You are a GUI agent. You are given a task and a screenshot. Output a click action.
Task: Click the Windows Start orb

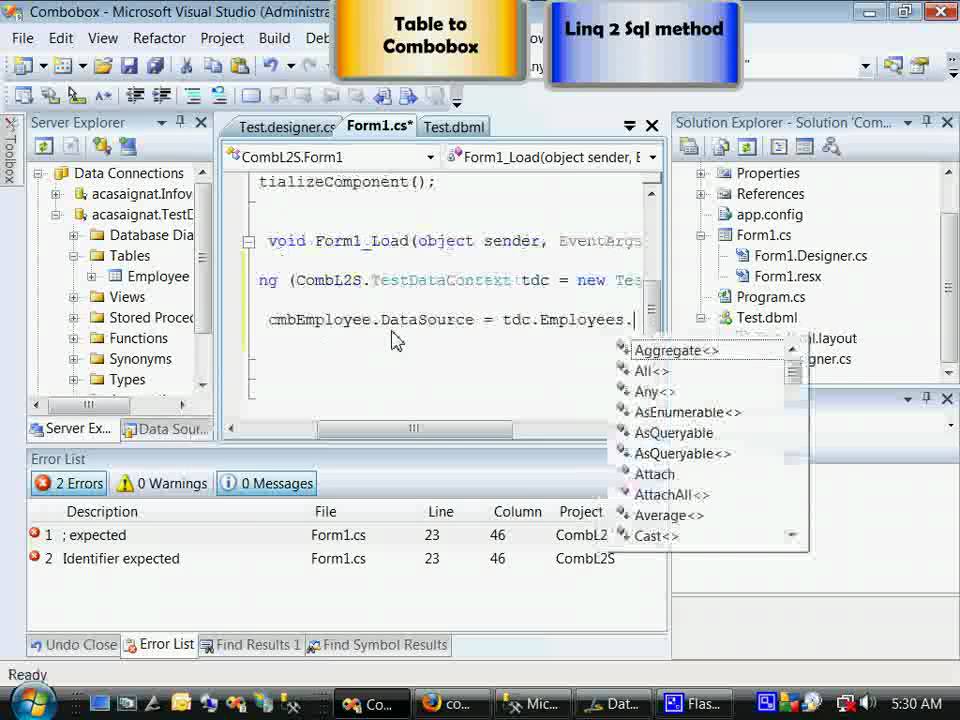point(31,703)
